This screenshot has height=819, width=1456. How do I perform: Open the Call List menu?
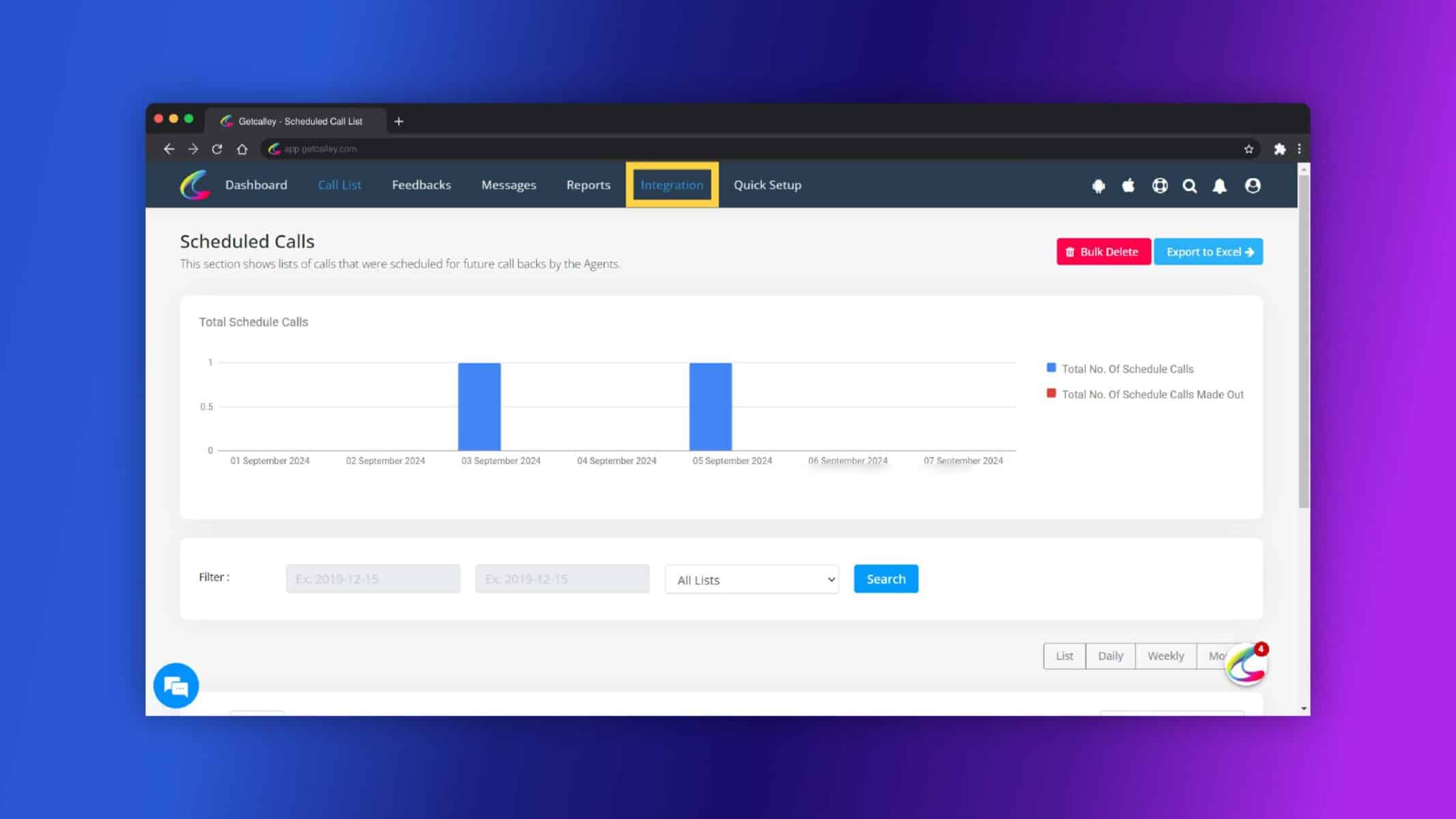click(x=339, y=185)
